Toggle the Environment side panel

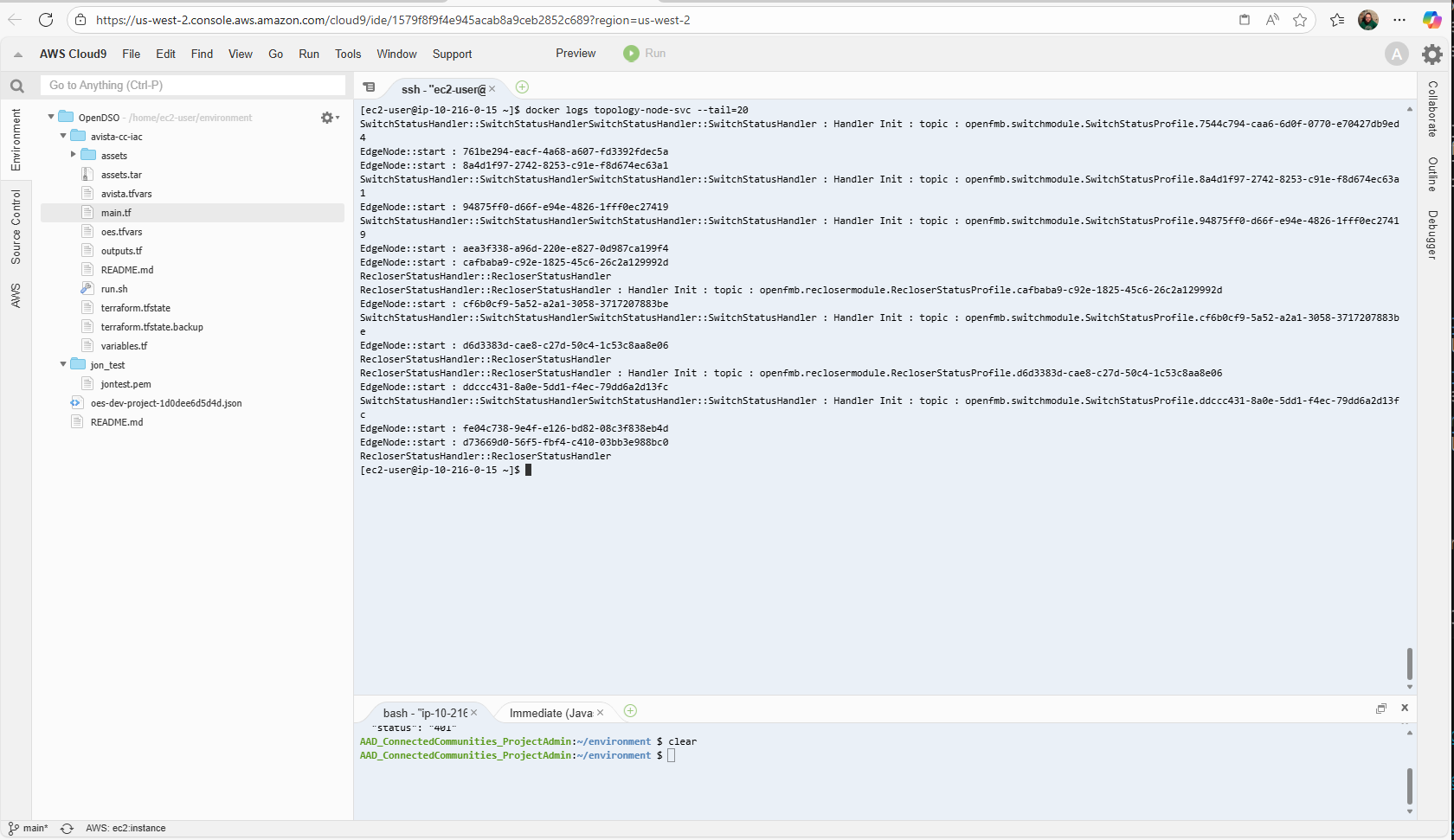(x=16, y=139)
